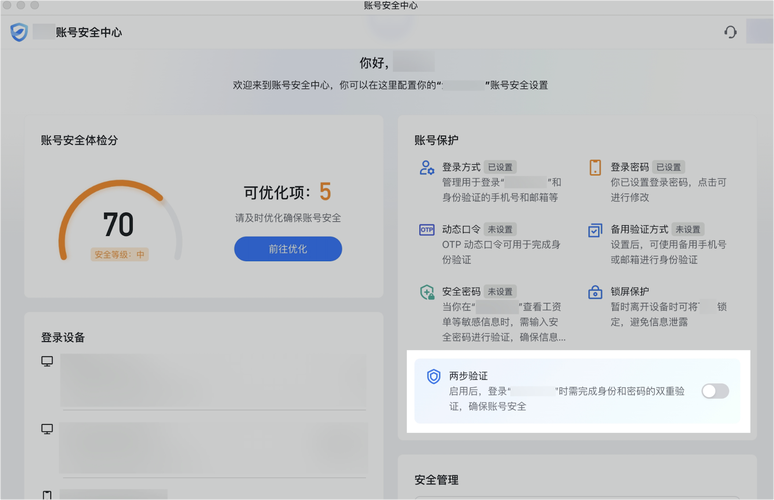Image resolution: width=774 pixels, height=500 pixels.
Task: Click the blue shield logo of 账号安全中心
Action: tap(19, 32)
